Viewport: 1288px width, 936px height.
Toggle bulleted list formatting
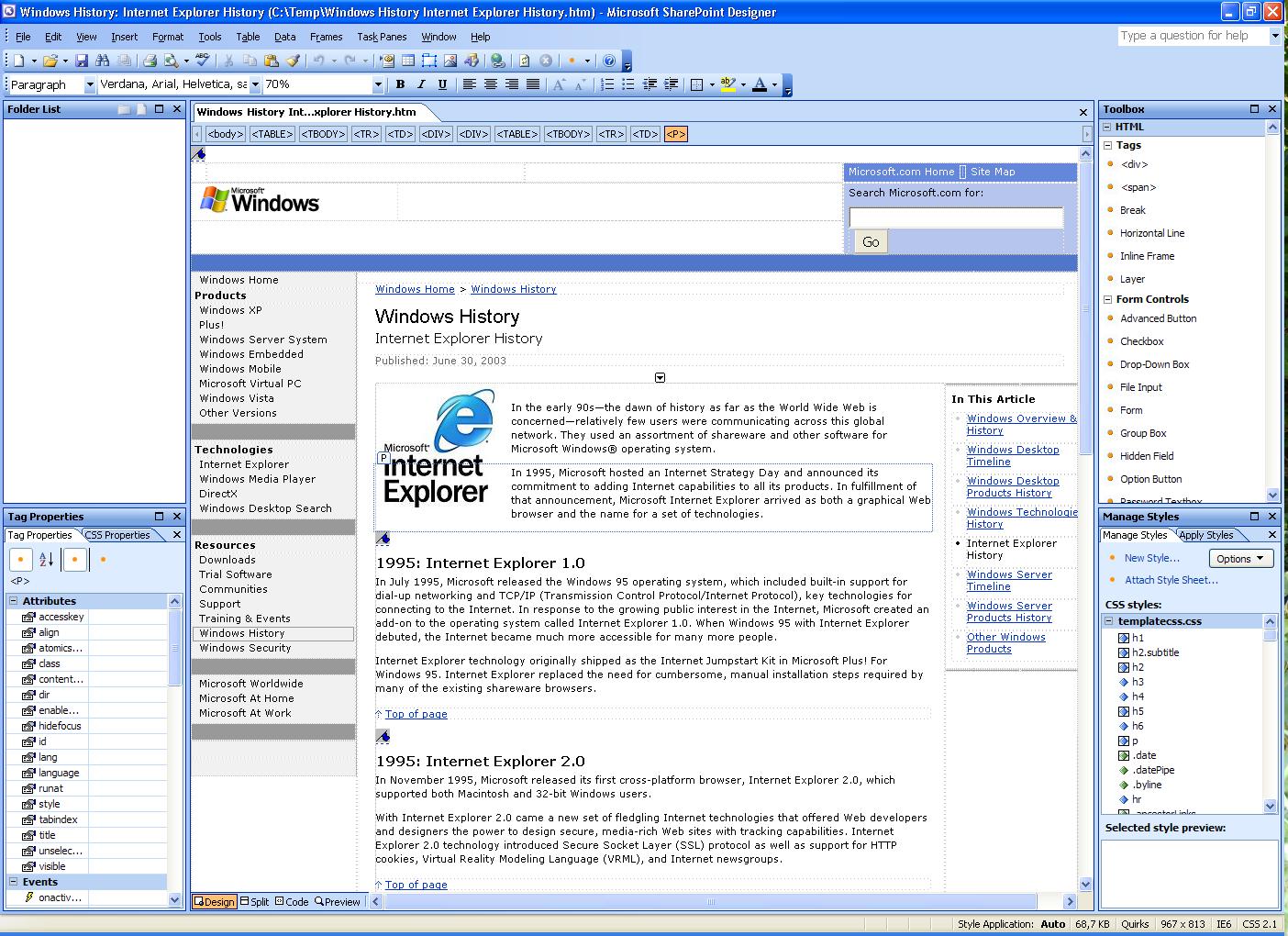628,84
